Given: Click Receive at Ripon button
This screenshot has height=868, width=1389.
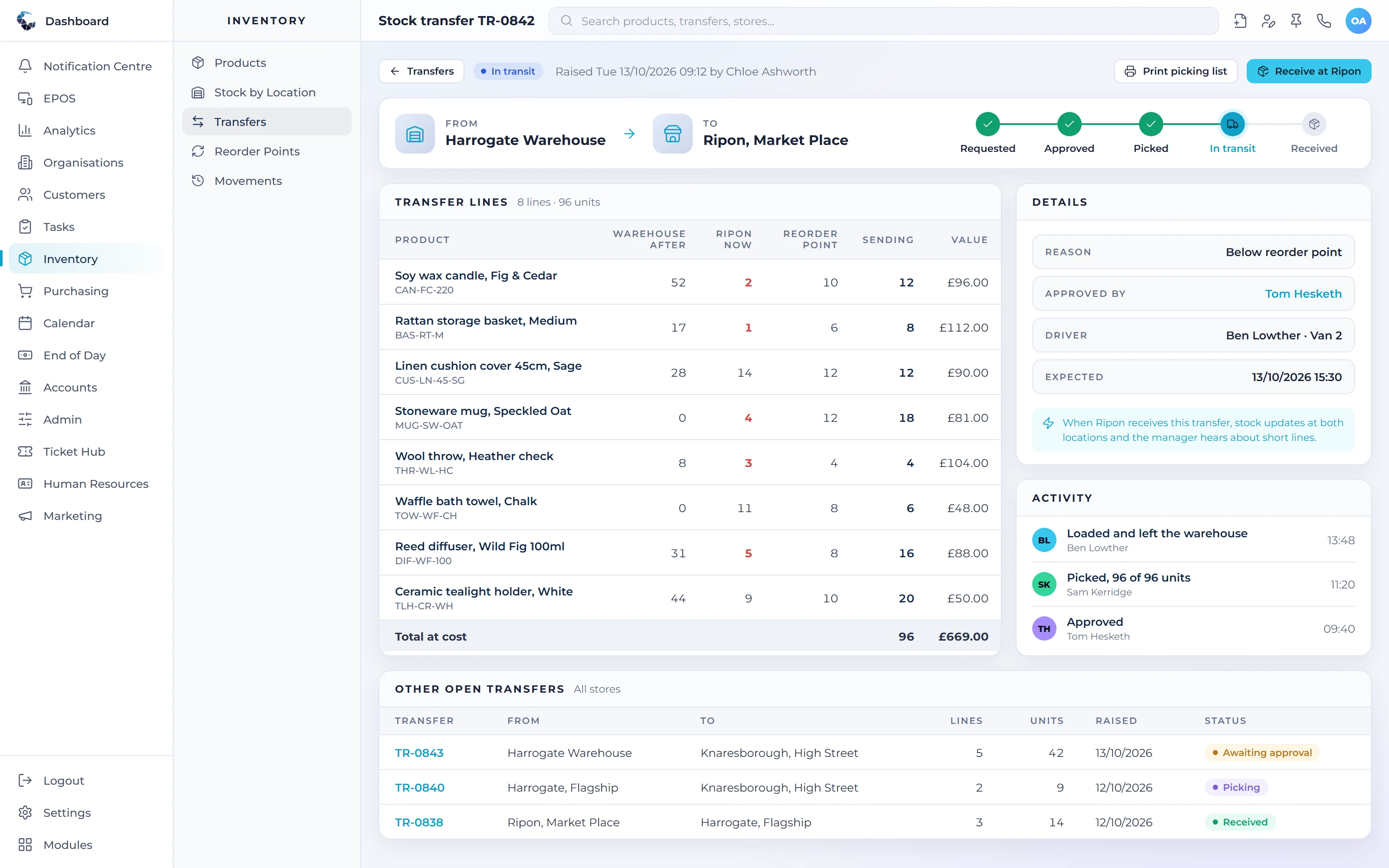Looking at the screenshot, I should click(1309, 71).
